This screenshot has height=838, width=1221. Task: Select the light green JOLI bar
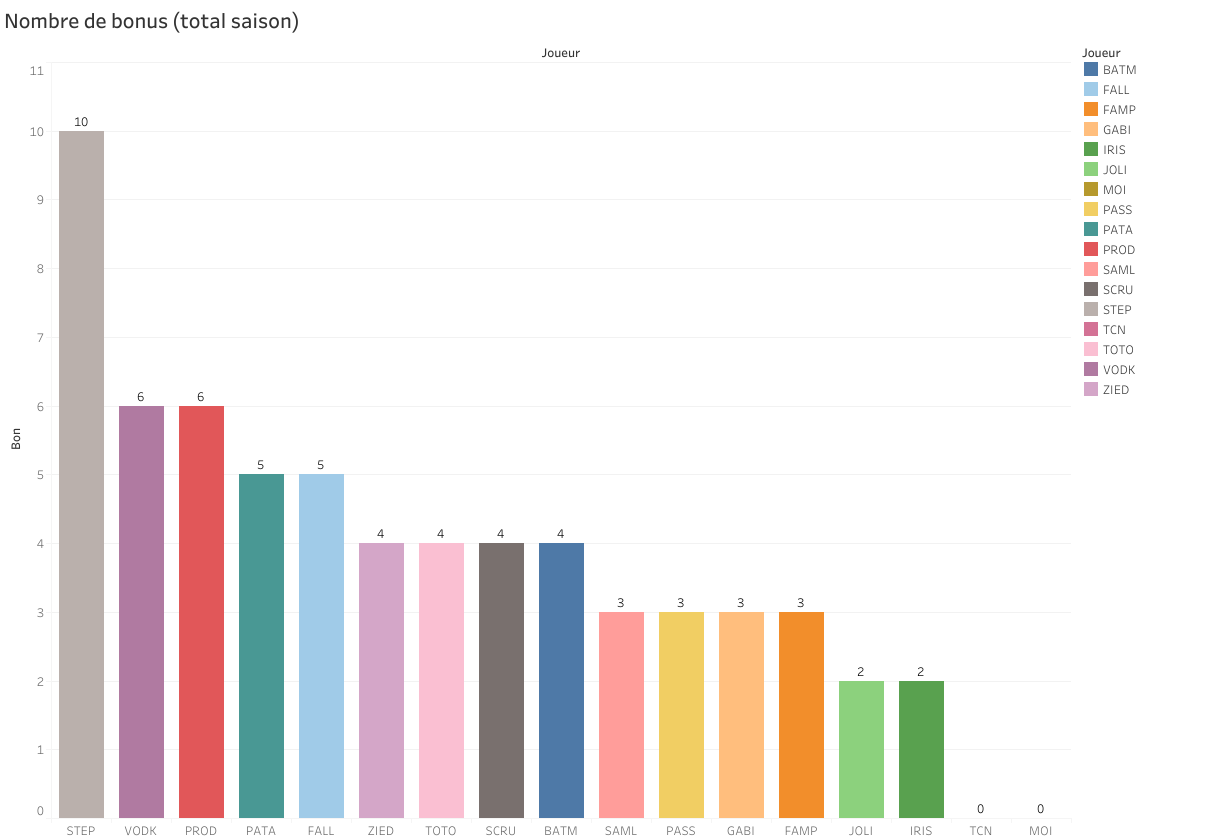(x=861, y=749)
